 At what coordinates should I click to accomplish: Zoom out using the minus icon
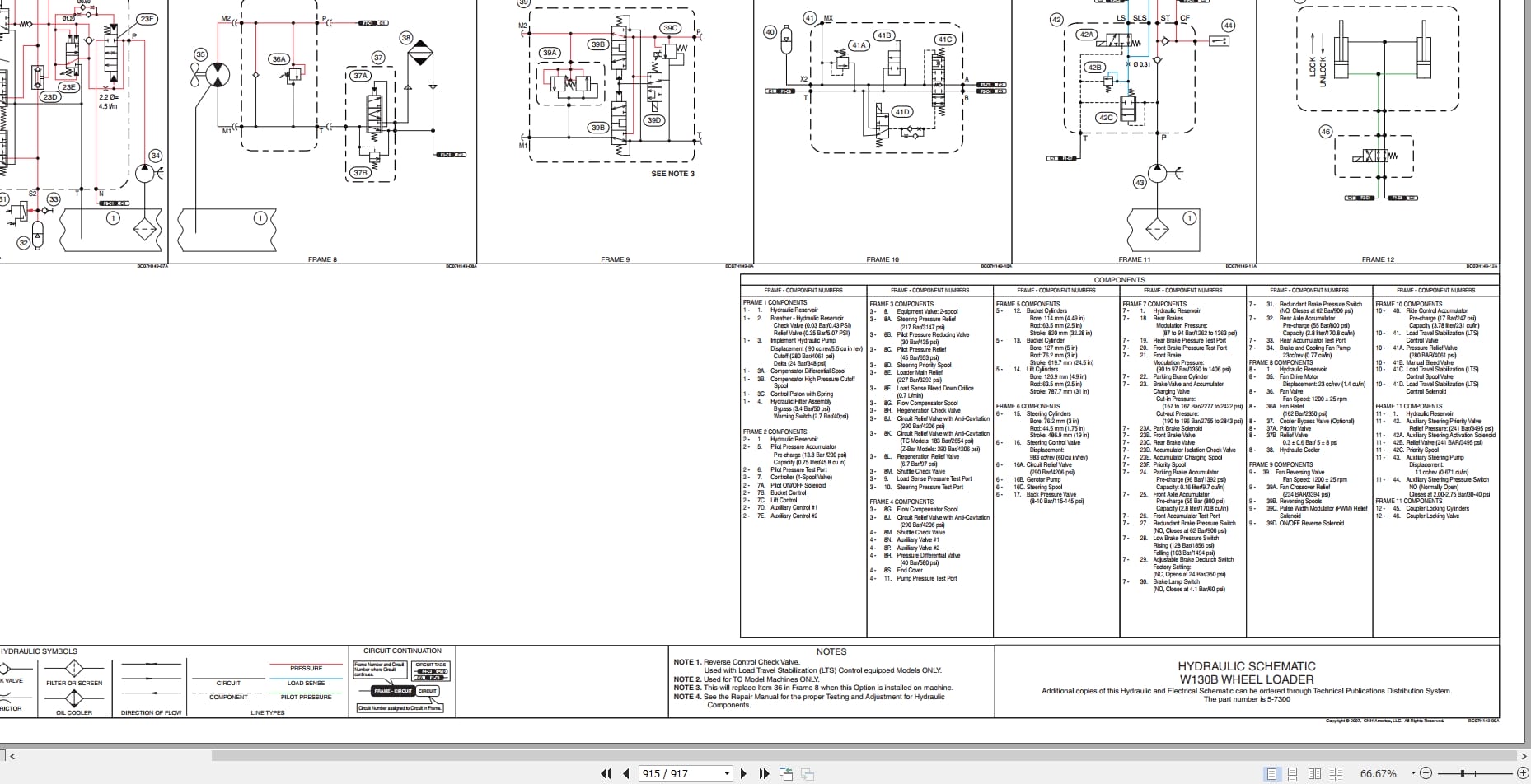(1426, 774)
